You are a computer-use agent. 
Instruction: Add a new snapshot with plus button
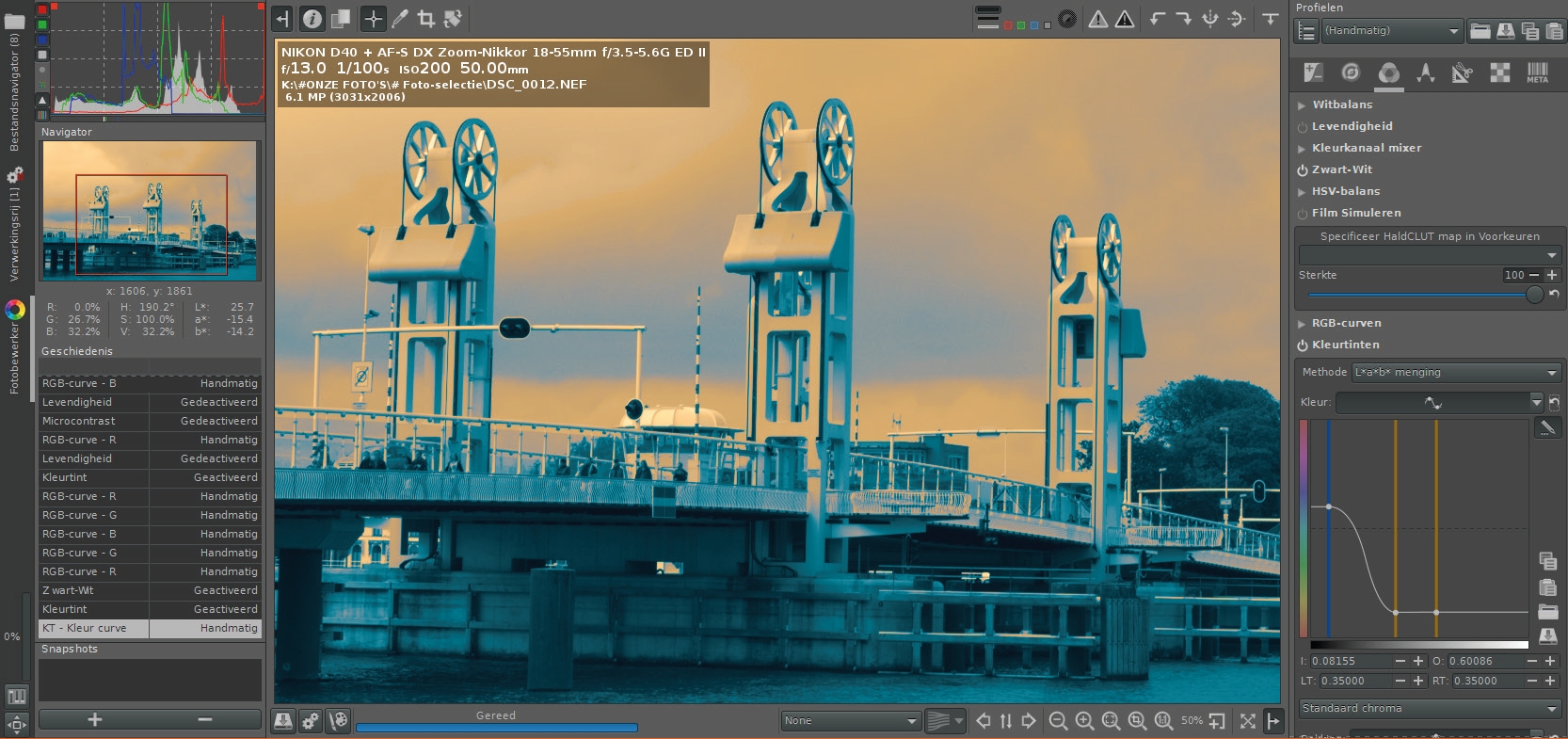(x=94, y=720)
